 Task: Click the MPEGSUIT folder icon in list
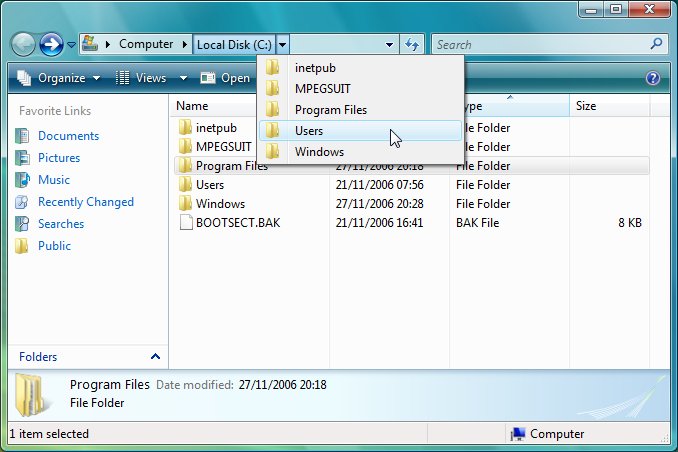(185, 147)
